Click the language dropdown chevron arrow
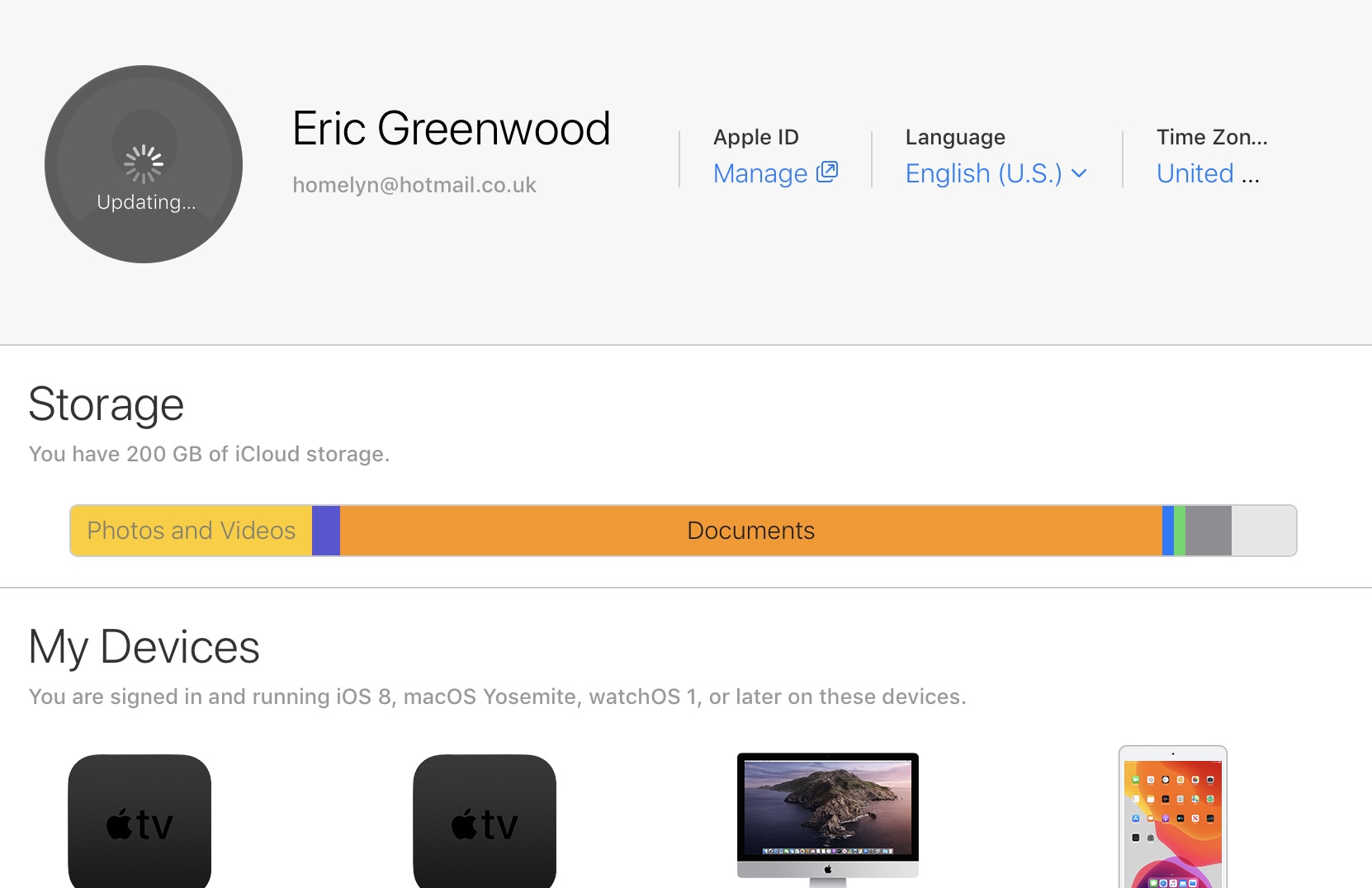The height and width of the screenshot is (888, 1372). (x=1079, y=173)
